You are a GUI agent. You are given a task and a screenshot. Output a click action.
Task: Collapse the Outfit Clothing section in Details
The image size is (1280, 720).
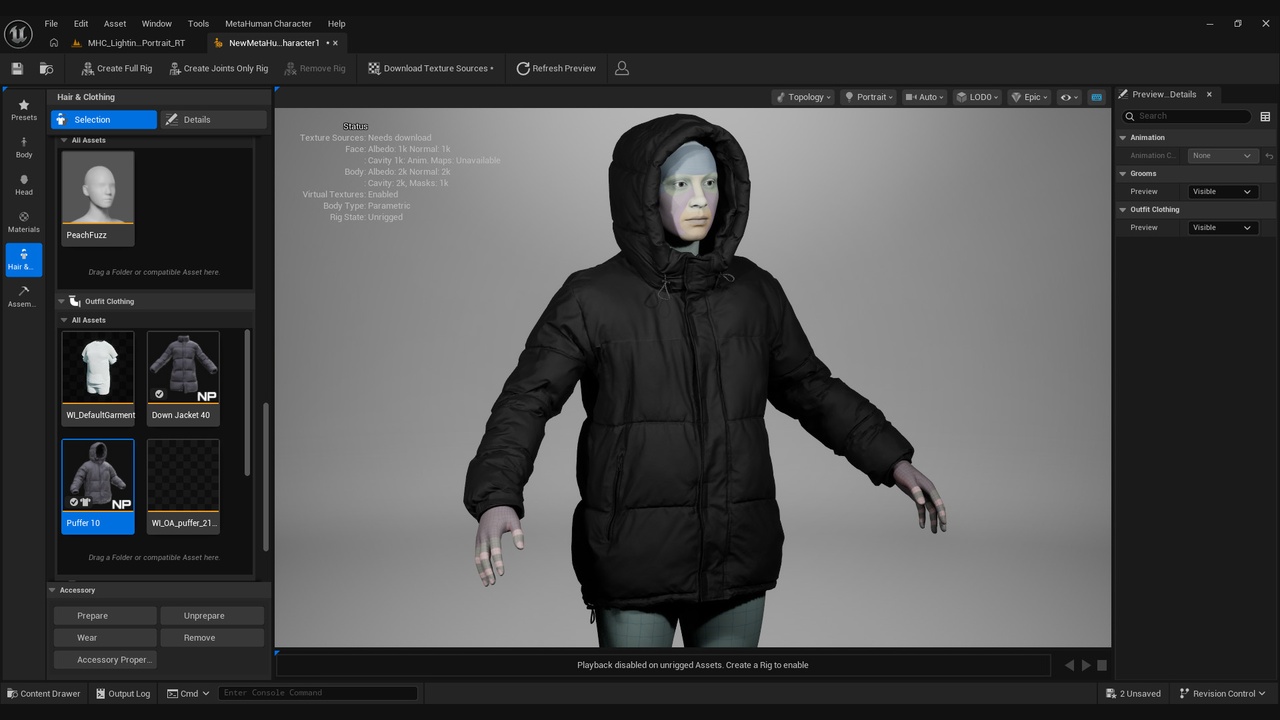point(1123,209)
